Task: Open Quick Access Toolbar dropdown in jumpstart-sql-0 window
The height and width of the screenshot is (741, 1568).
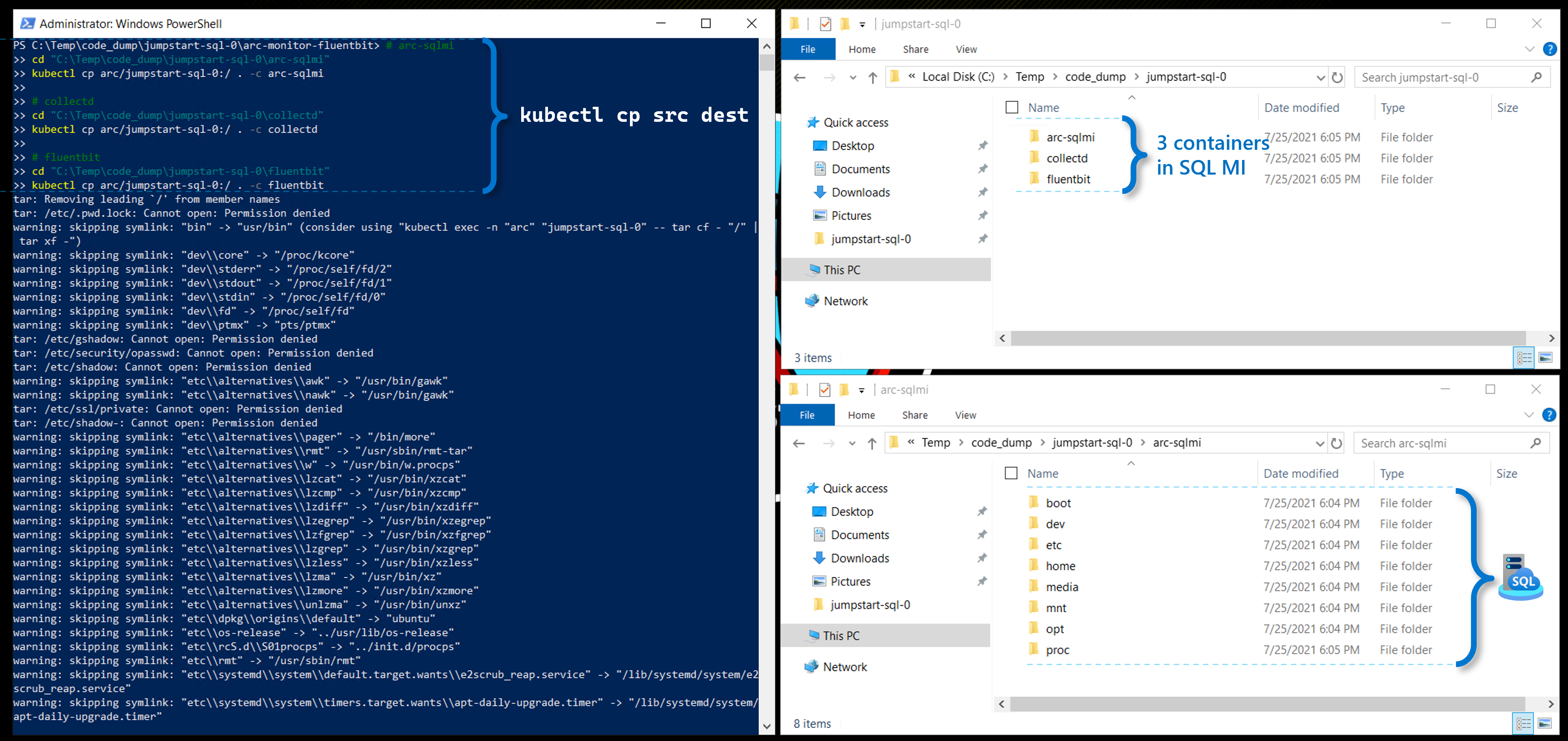Action: (x=862, y=24)
